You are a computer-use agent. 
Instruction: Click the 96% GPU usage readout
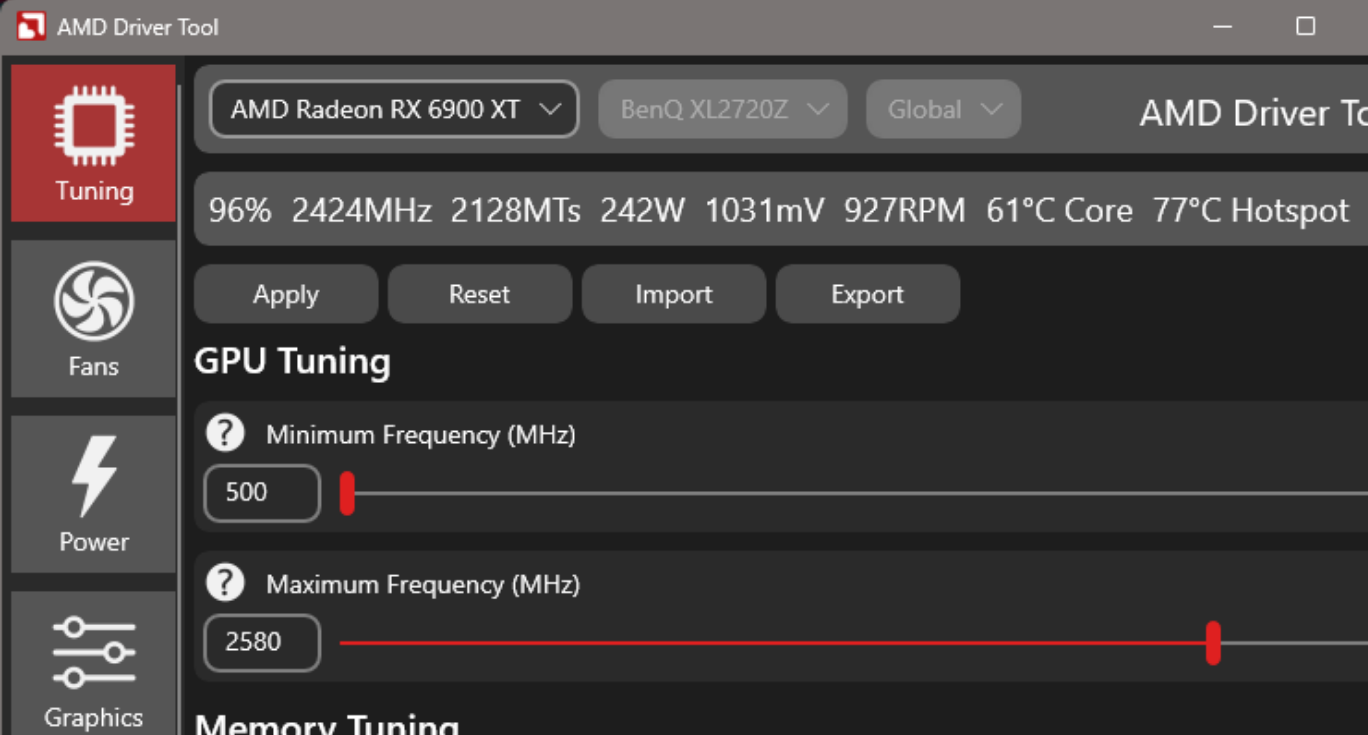click(238, 210)
